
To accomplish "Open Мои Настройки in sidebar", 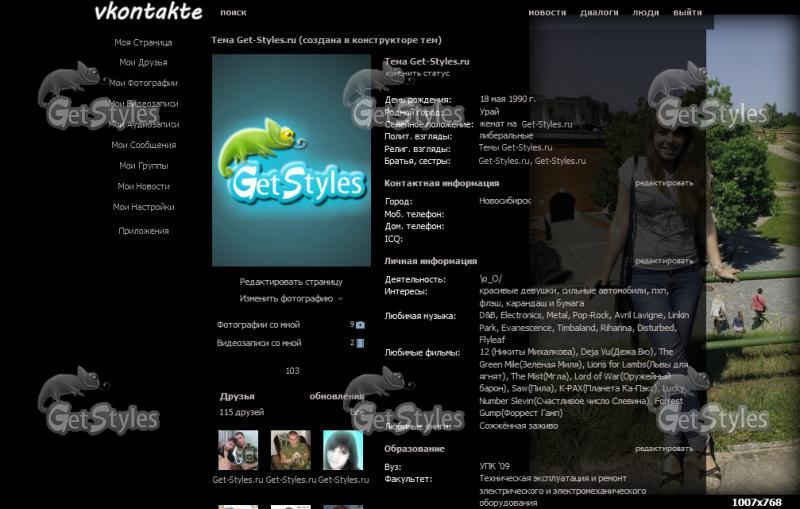I will tap(143, 207).
